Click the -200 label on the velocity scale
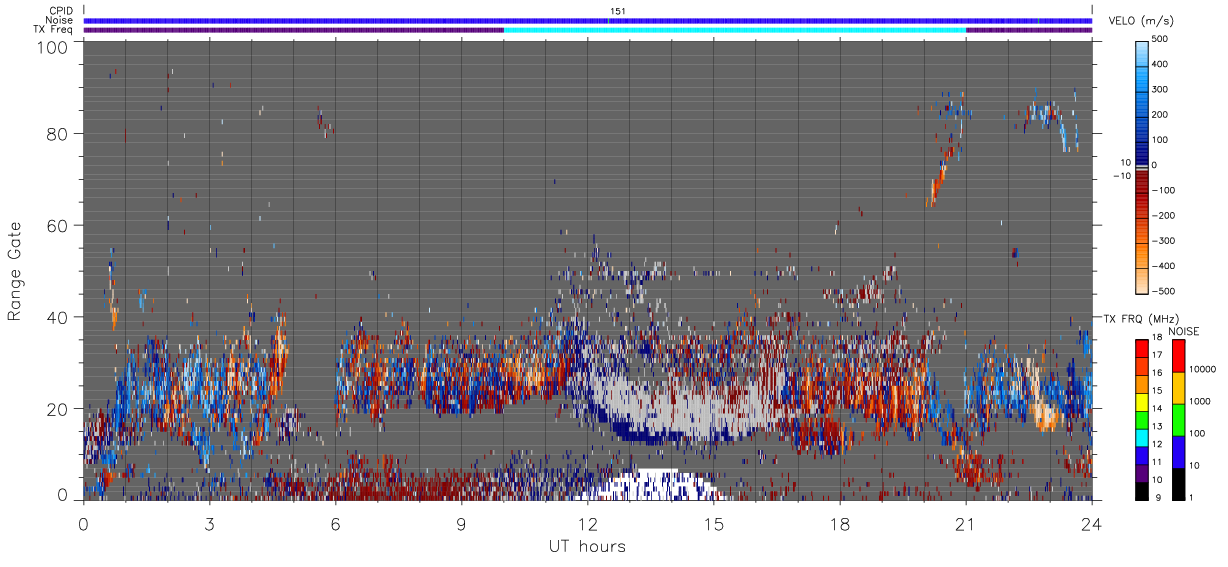The image size is (1228, 567). (1164, 215)
